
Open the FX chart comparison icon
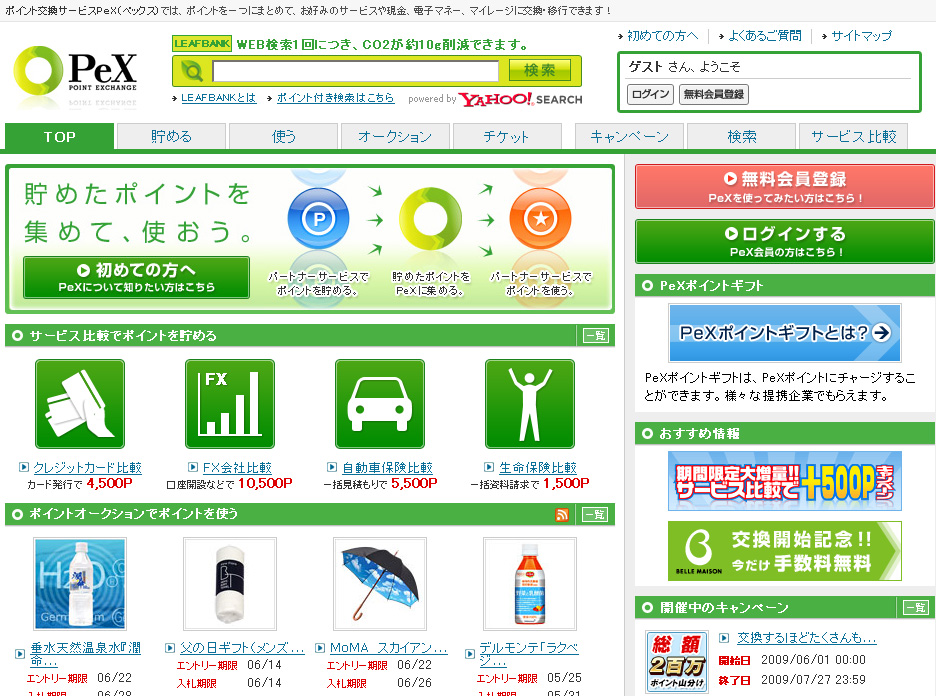point(230,404)
